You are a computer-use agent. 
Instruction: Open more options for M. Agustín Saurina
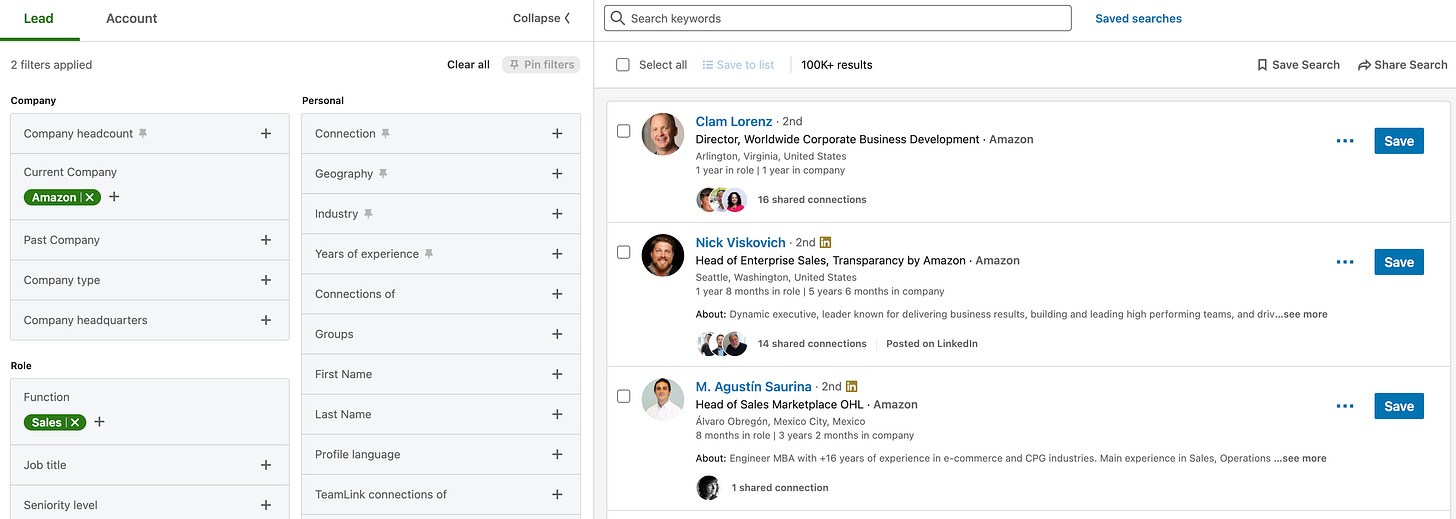pyautogui.click(x=1345, y=406)
